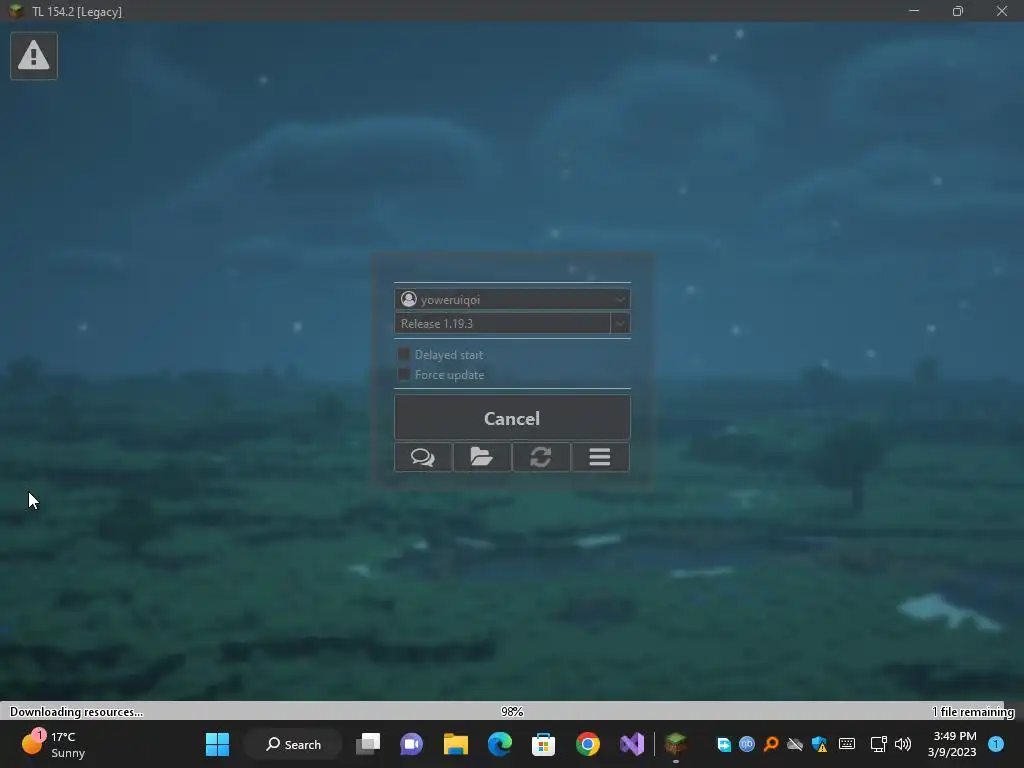Launch Google Chrome from the taskbar
This screenshot has width=1024, height=768.
(x=588, y=744)
